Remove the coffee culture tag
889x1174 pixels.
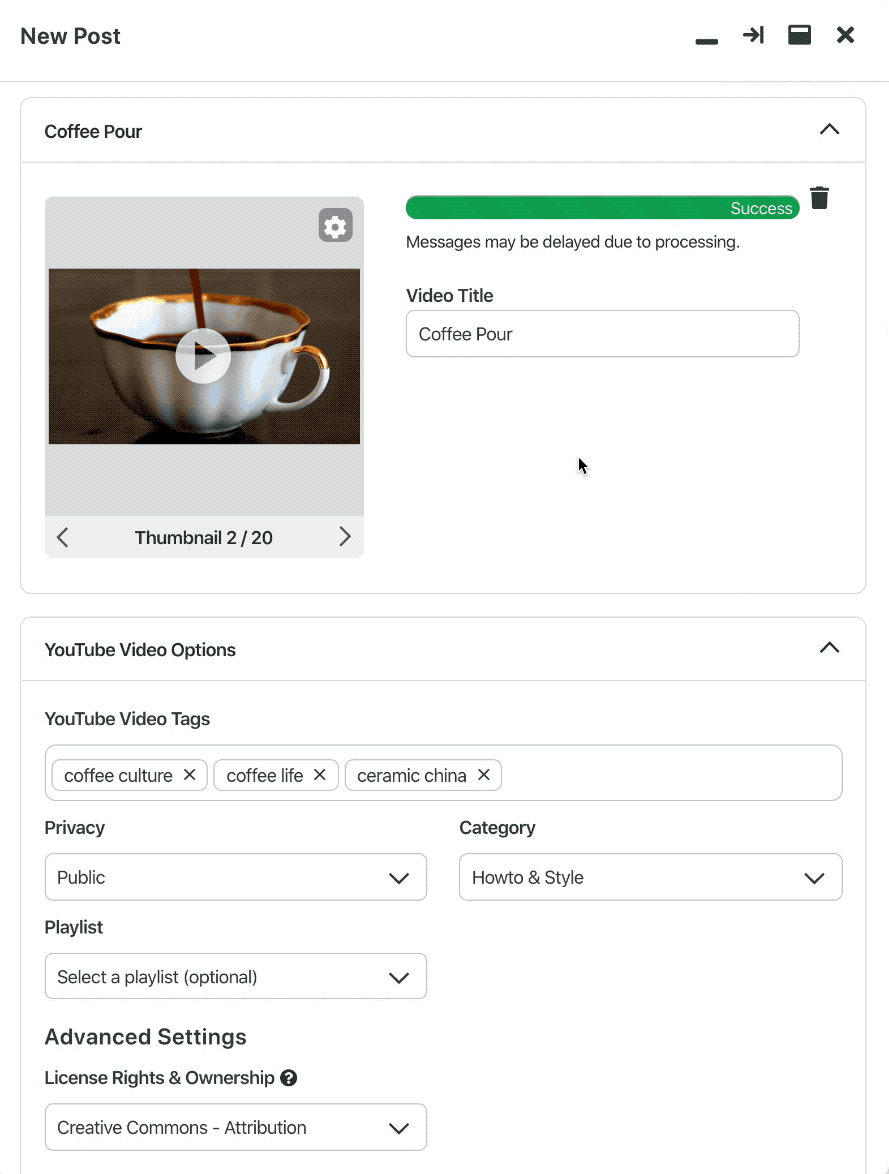(x=189, y=774)
